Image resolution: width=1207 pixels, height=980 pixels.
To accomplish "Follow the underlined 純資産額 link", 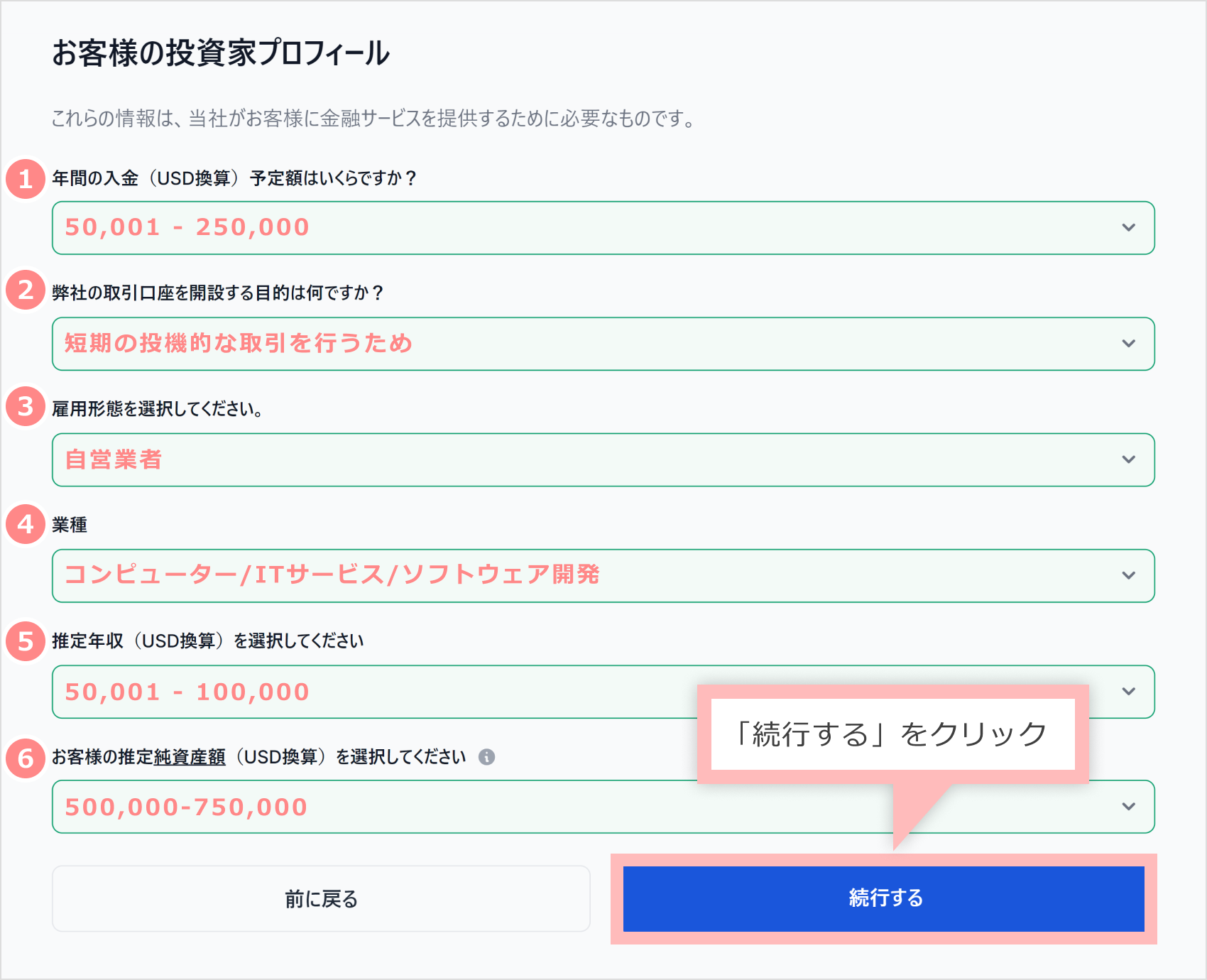I will [190, 757].
